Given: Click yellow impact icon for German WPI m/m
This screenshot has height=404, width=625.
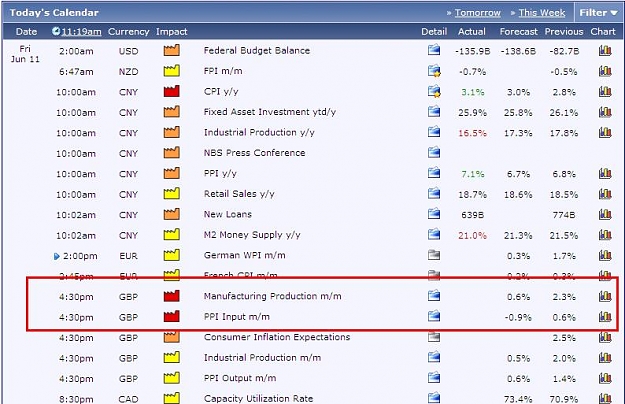Looking at the screenshot, I should coord(171,255).
